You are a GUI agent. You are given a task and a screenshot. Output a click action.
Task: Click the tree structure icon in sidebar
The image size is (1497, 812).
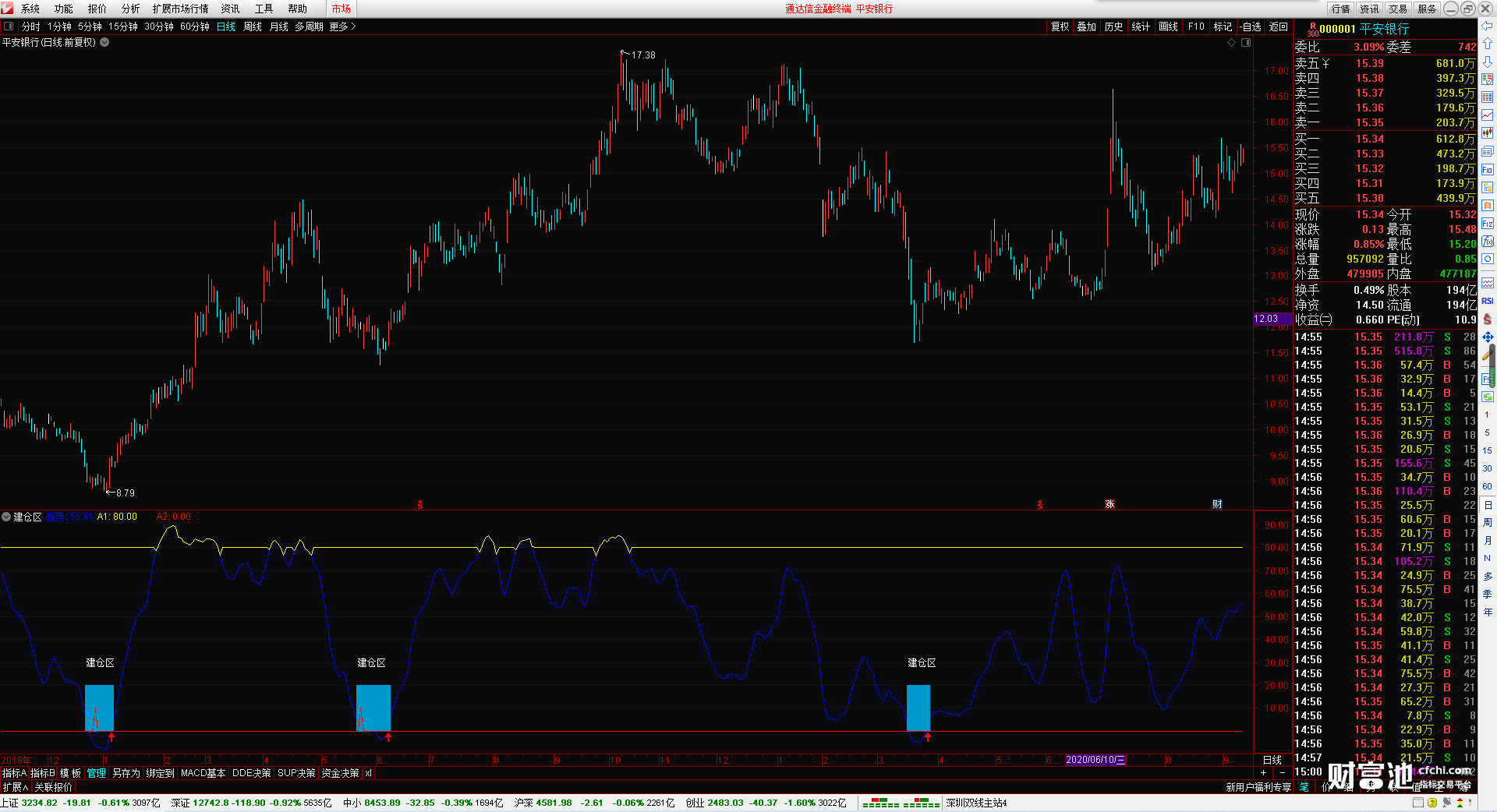[x=1488, y=188]
